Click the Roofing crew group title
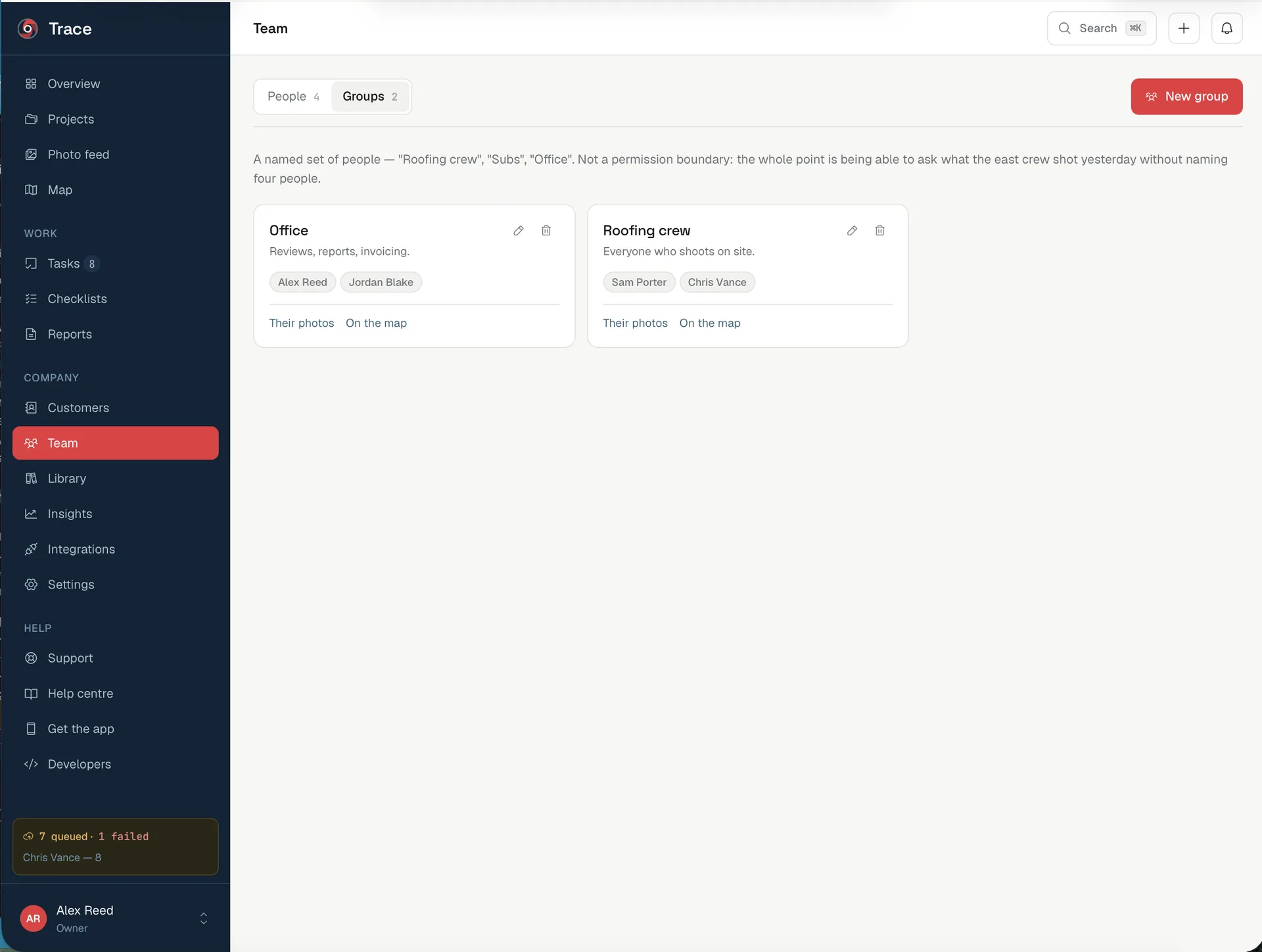The width and height of the screenshot is (1262, 952). click(x=647, y=231)
